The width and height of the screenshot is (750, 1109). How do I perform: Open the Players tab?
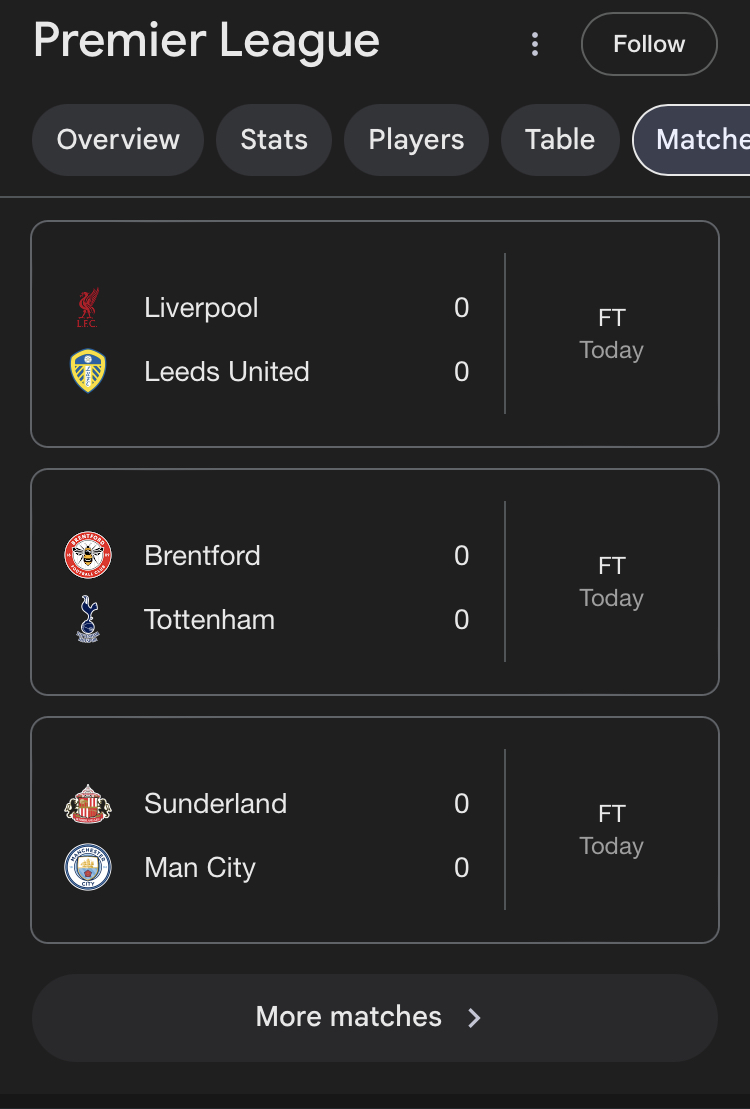click(416, 140)
